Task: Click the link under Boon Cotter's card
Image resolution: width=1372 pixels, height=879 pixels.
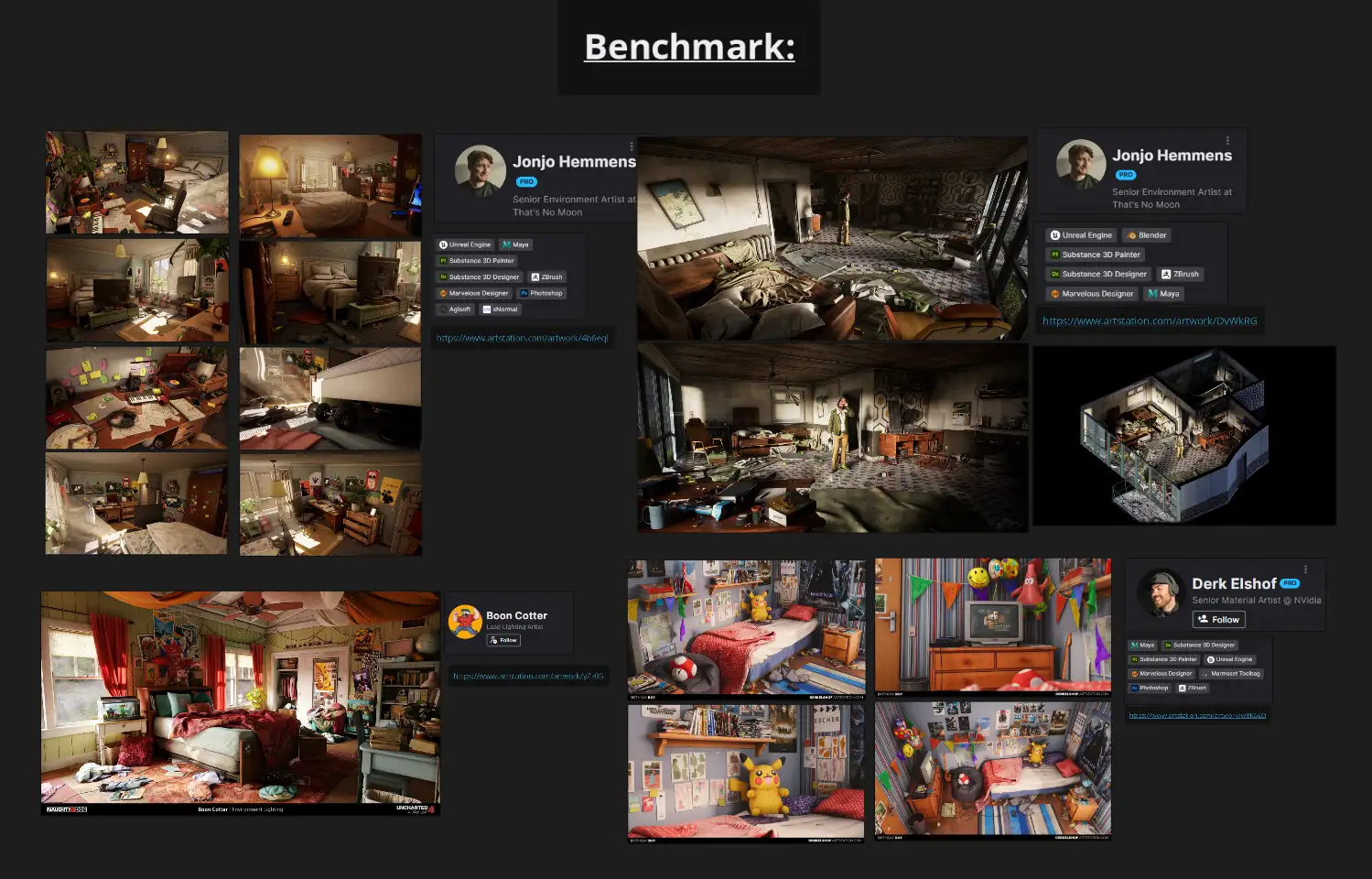Action: click(x=528, y=677)
